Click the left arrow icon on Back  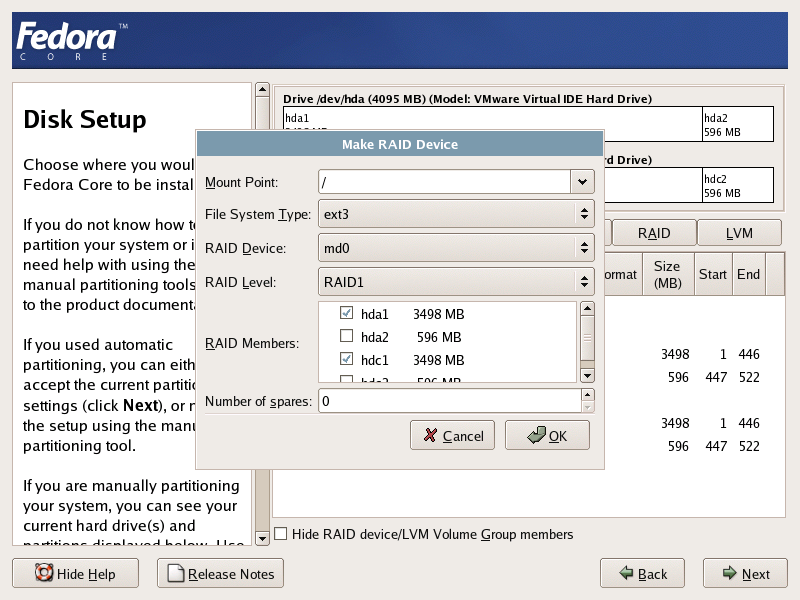(x=626, y=573)
